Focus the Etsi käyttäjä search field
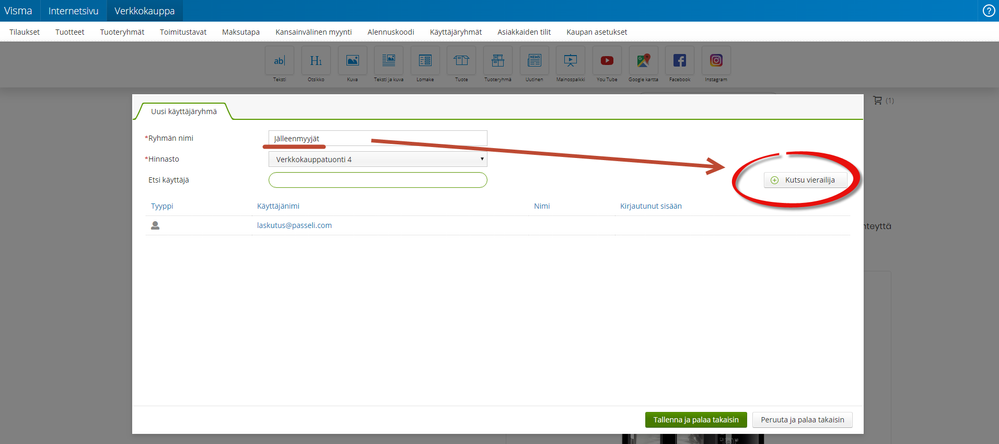The width and height of the screenshot is (999, 444). tap(378, 180)
